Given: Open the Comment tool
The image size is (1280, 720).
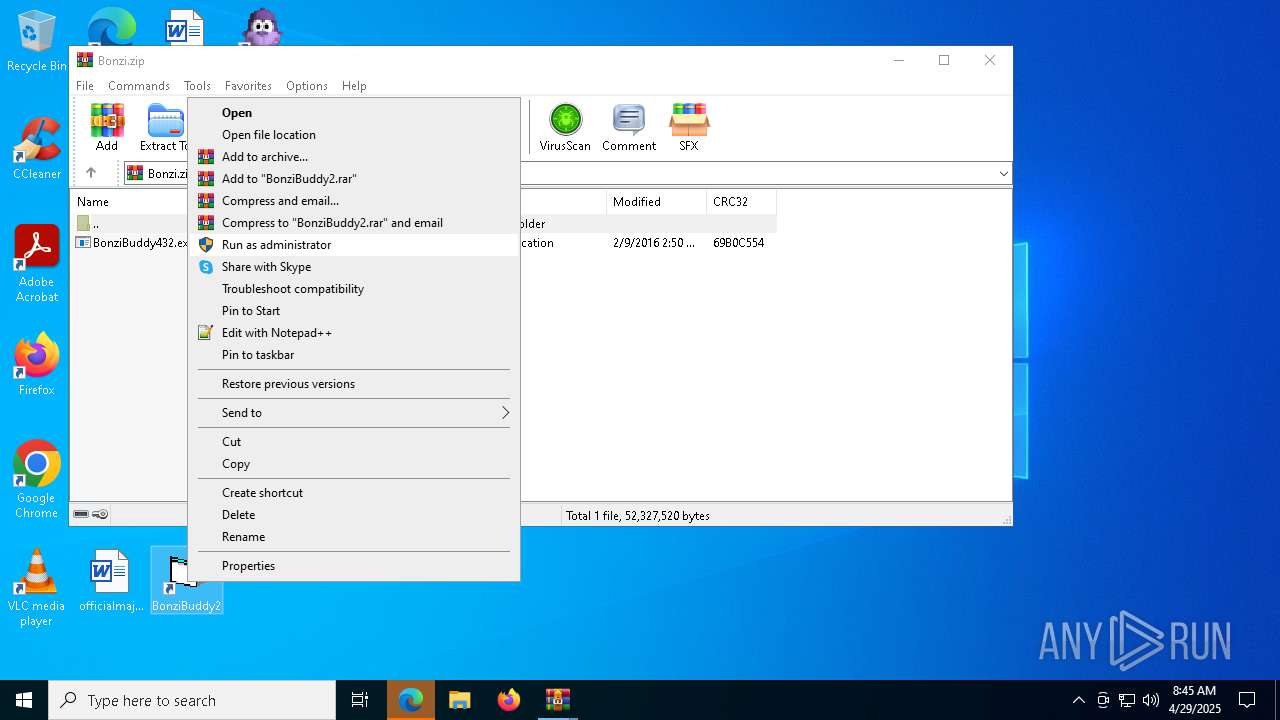Looking at the screenshot, I should [x=629, y=127].
